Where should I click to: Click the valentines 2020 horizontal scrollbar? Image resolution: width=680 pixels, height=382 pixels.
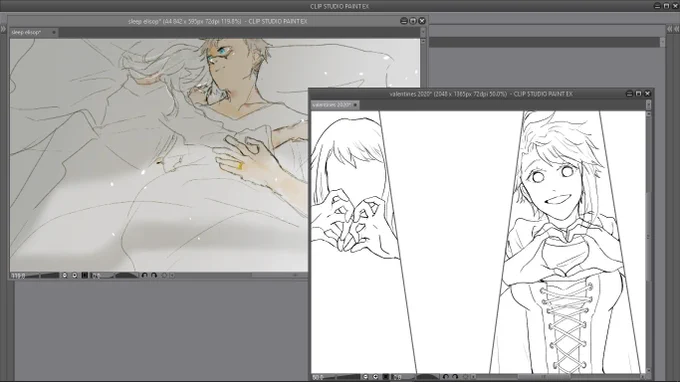click(x=557, y=377)
